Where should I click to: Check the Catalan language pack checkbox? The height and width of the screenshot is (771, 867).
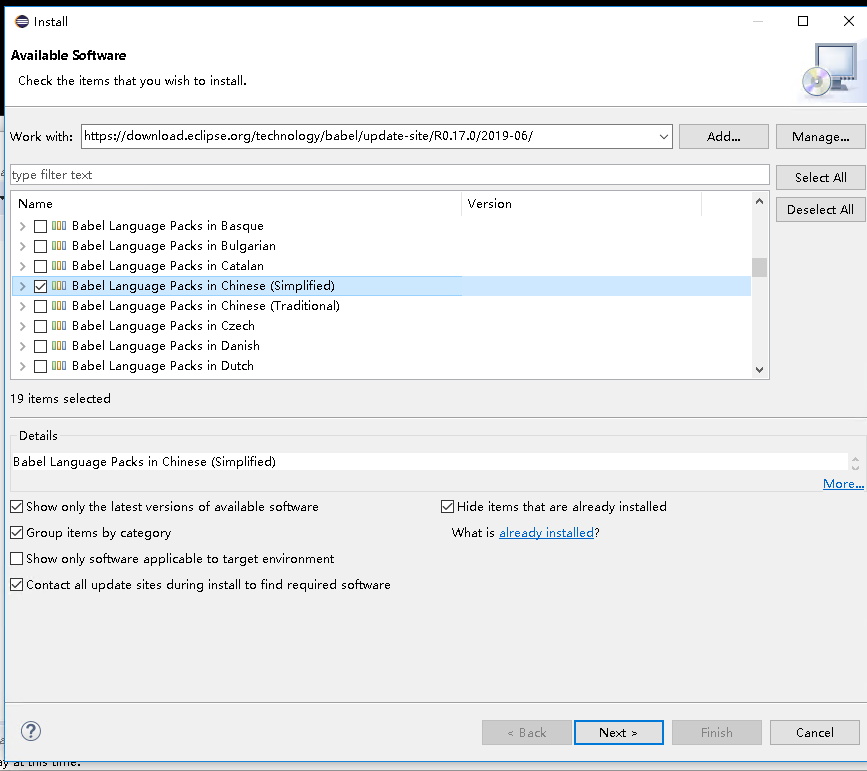(40, 266)
